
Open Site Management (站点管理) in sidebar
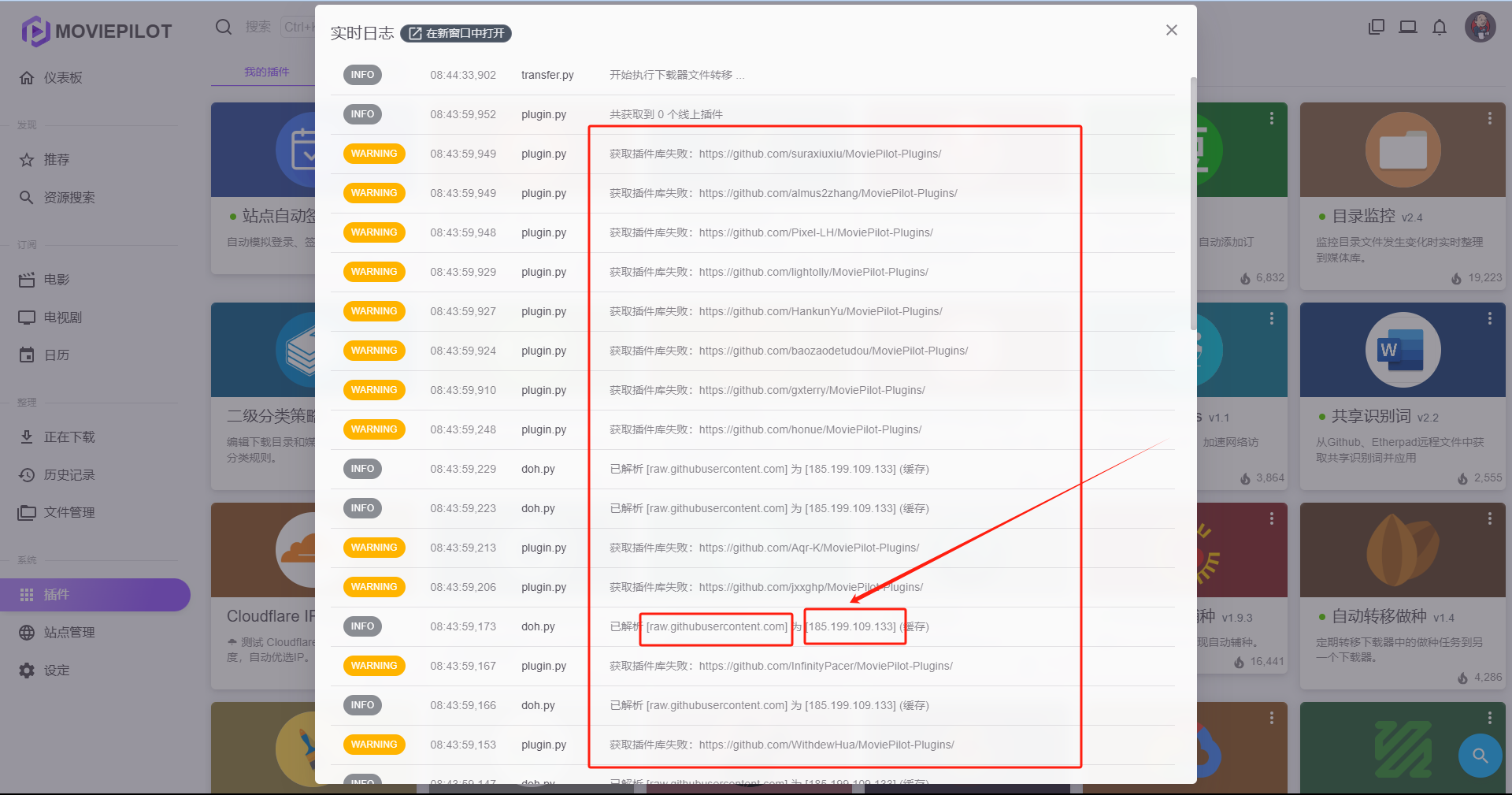pyautogui.click(x=69, y=633)
